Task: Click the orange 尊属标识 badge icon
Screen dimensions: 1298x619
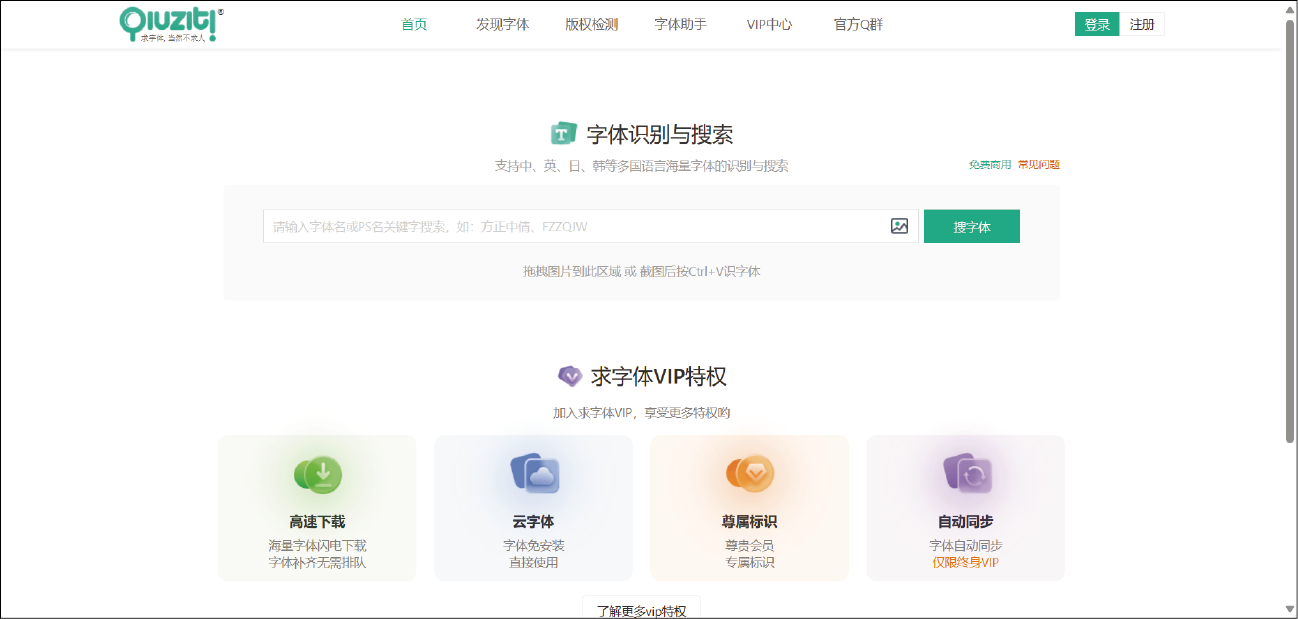Action: pos(750,474)
